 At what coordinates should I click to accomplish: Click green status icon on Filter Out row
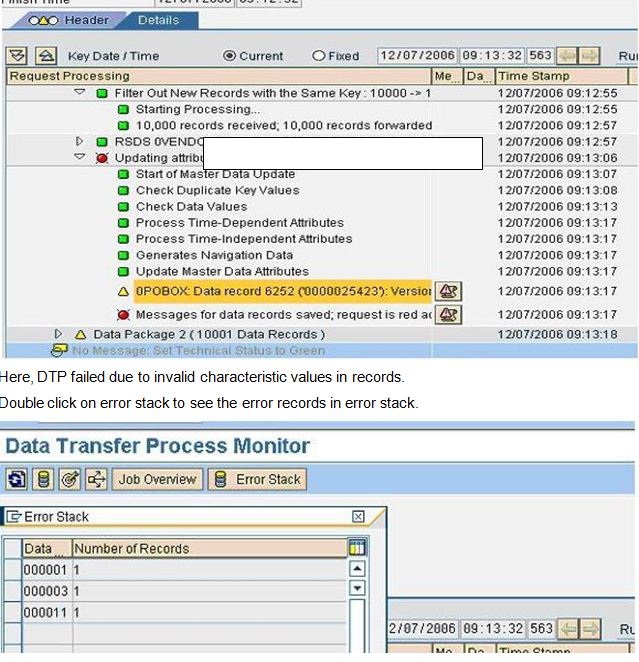coord(102,94)
